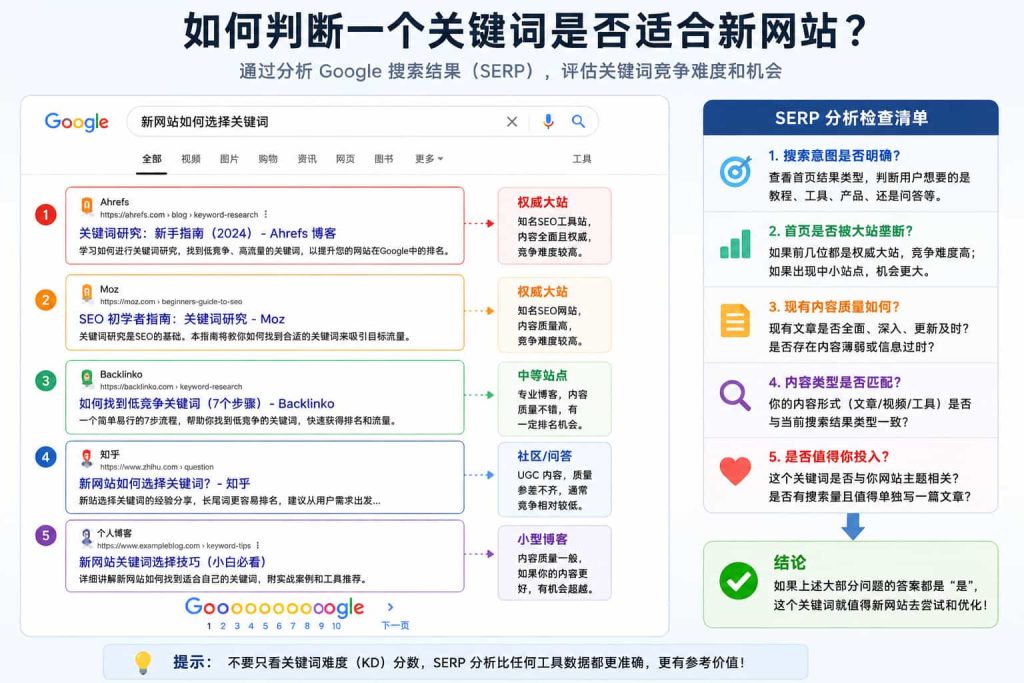1024x683 pixels.
Task: Go to results page 10 in pagination
Action: (x=336, y=626)
